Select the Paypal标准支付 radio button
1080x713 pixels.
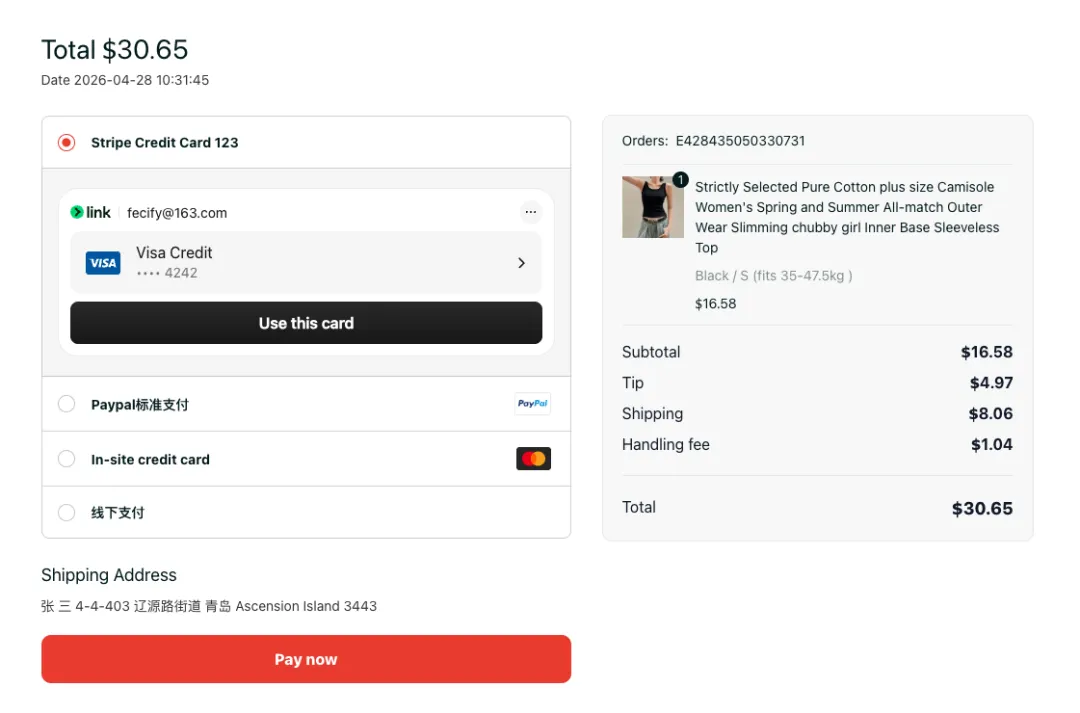tap(67, 404)
